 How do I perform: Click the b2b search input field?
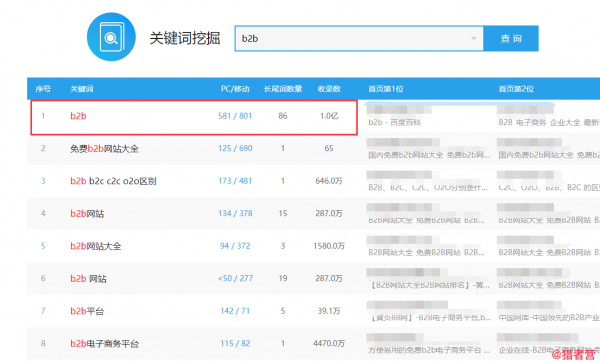tap(359, 38)
